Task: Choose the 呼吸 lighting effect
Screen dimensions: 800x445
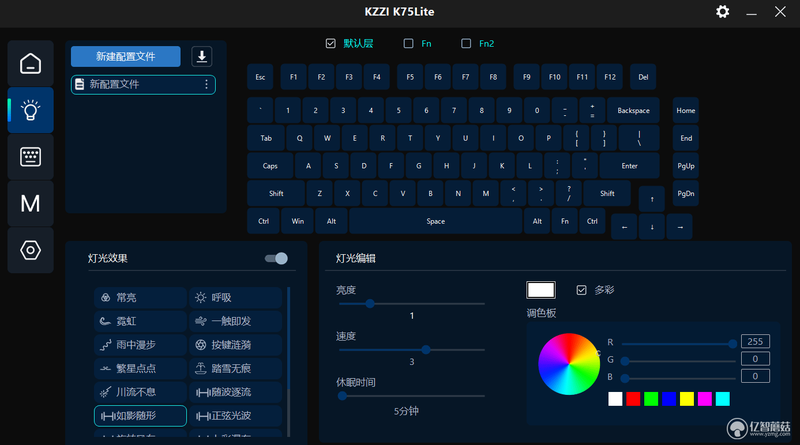Action: click(x=236, y=298)
